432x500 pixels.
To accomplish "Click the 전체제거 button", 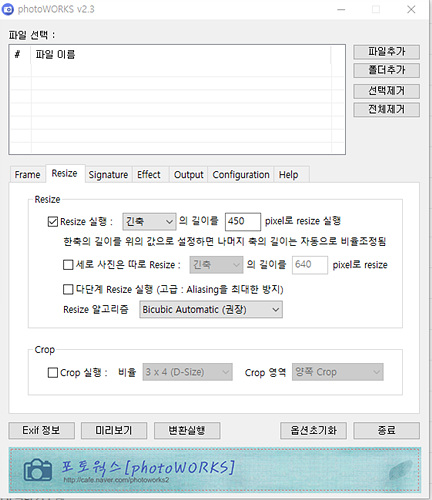I will (386, 110).
